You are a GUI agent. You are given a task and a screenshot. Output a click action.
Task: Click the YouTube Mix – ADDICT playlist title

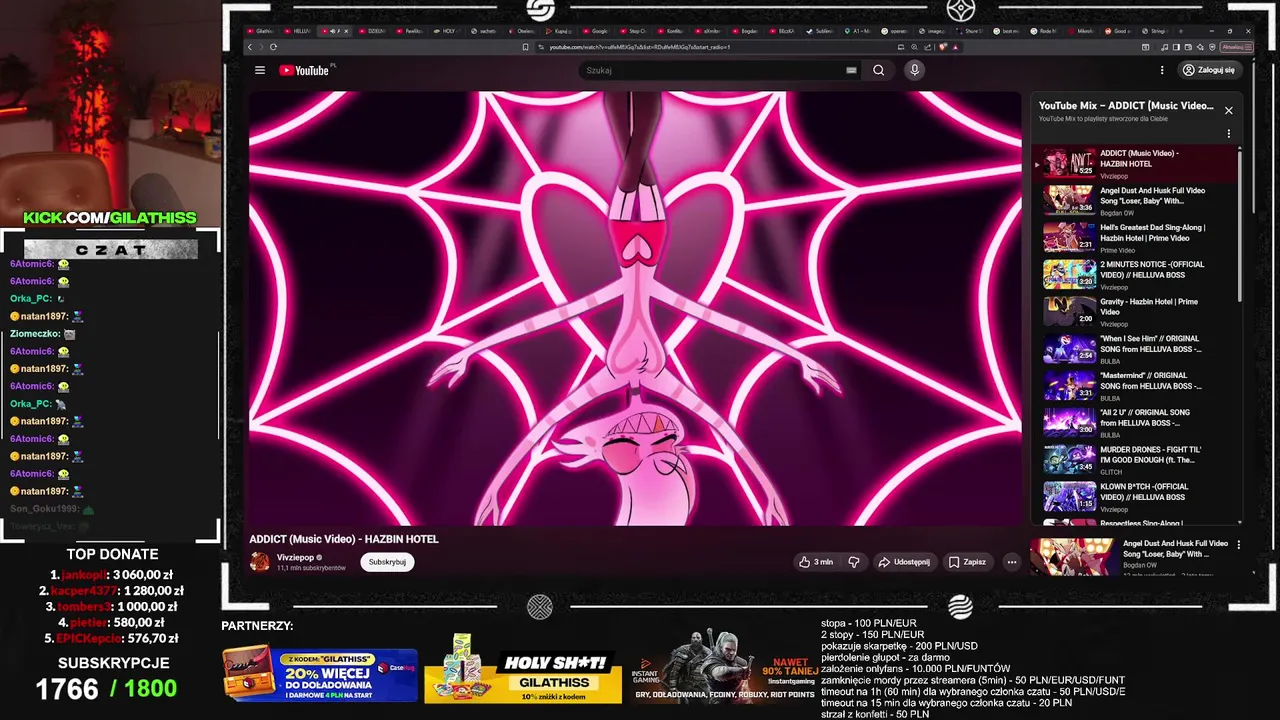click(x=1126, y=105)
